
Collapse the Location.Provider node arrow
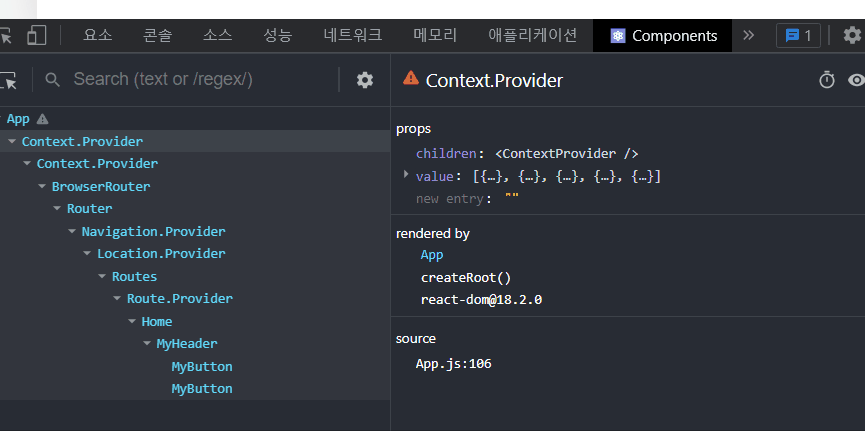pyautogui.click(x=87, y=253)
